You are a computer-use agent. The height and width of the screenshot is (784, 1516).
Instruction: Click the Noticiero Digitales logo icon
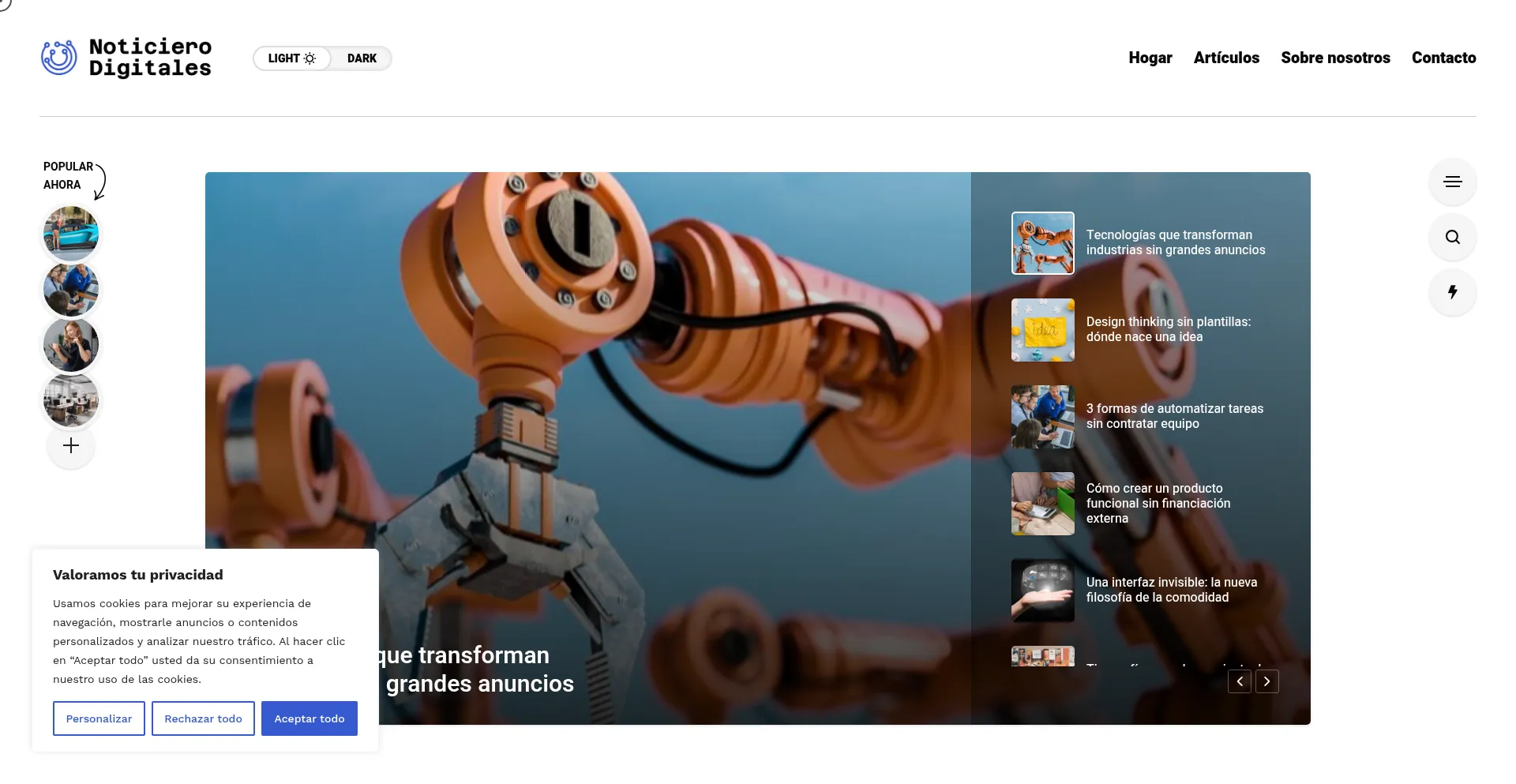click(58, 58)
